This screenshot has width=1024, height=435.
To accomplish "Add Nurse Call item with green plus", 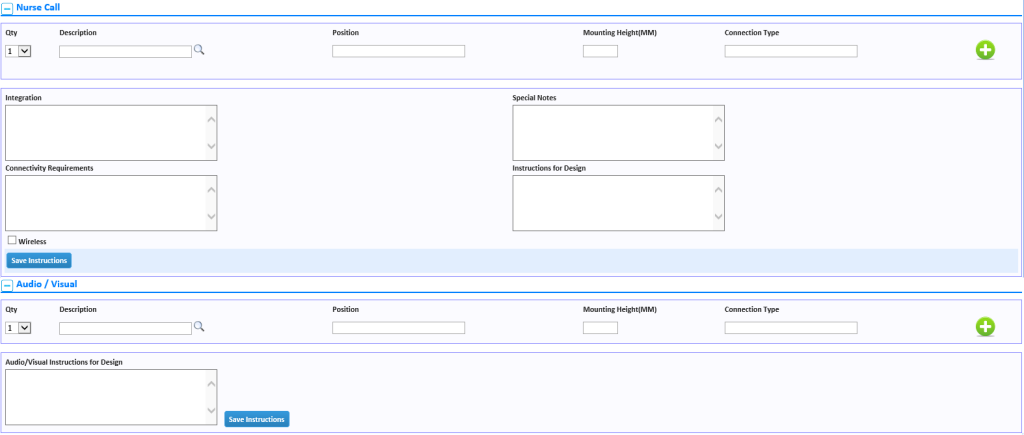I will (x=985, y=50).
